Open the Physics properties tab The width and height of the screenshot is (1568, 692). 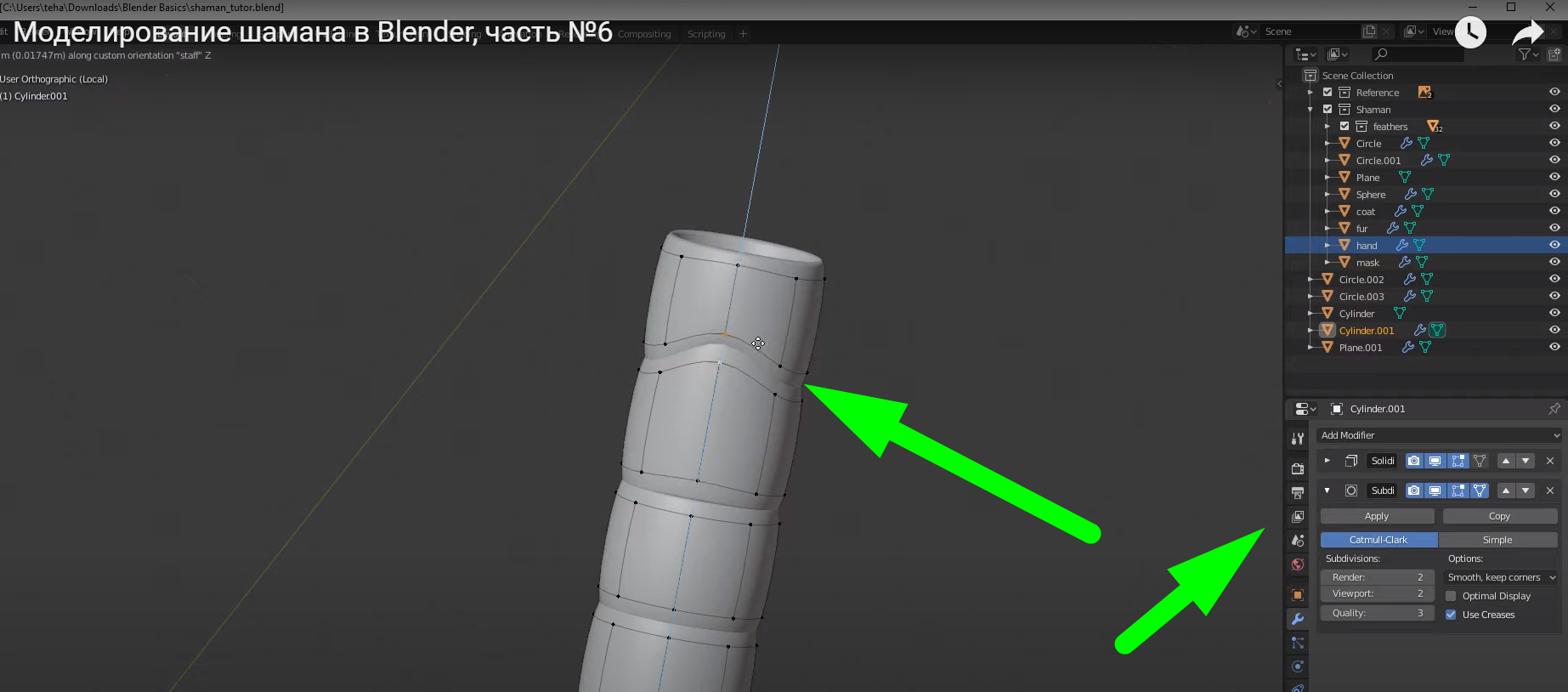(x=1298, y=666)
